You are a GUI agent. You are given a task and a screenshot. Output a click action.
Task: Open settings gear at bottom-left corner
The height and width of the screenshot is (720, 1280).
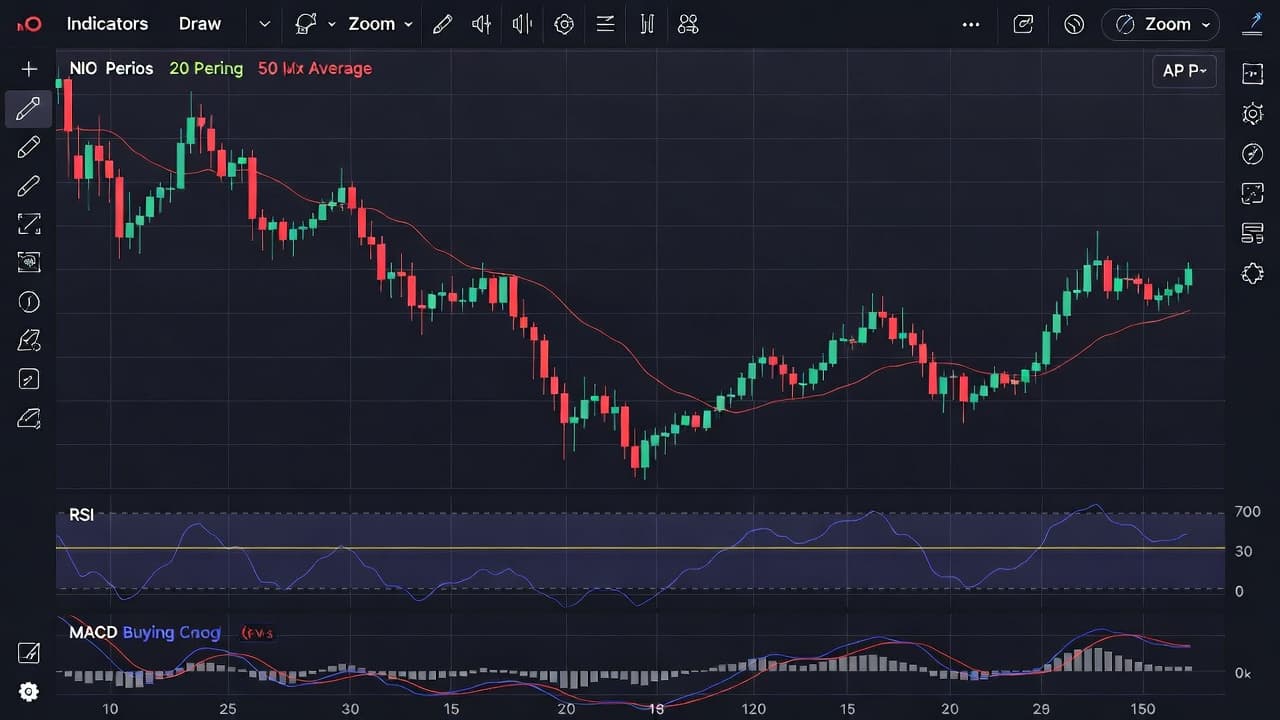(29, 692)
